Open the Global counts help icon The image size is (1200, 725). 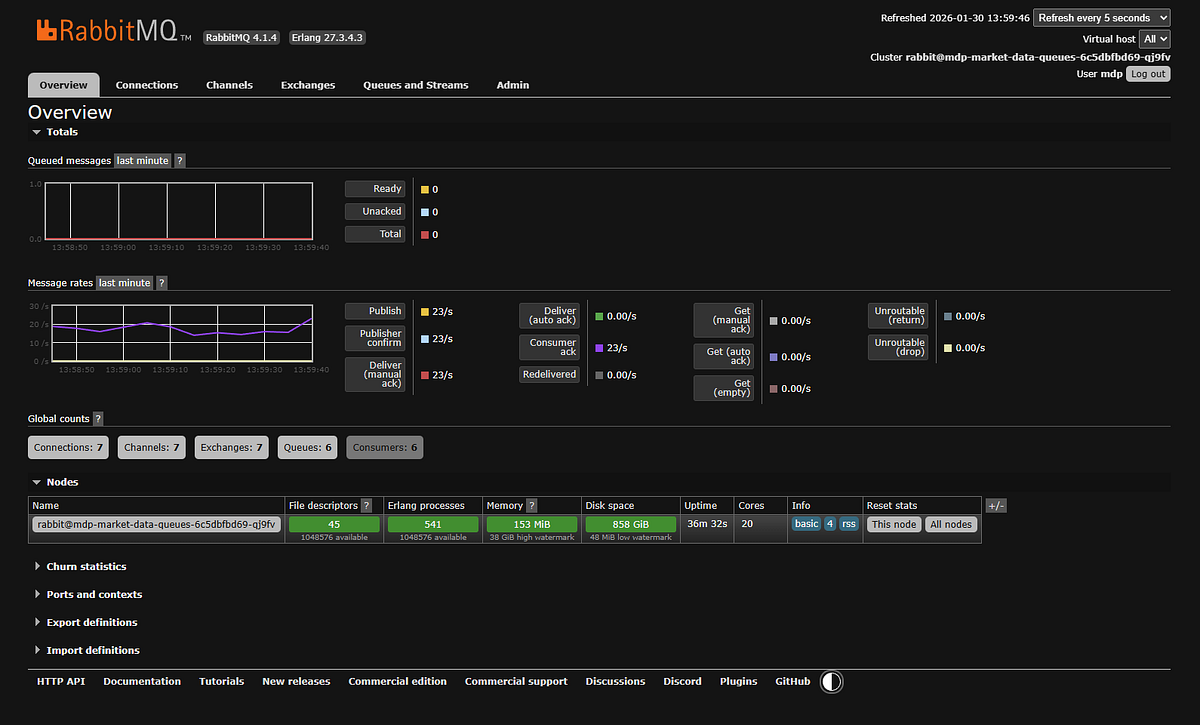98,419
